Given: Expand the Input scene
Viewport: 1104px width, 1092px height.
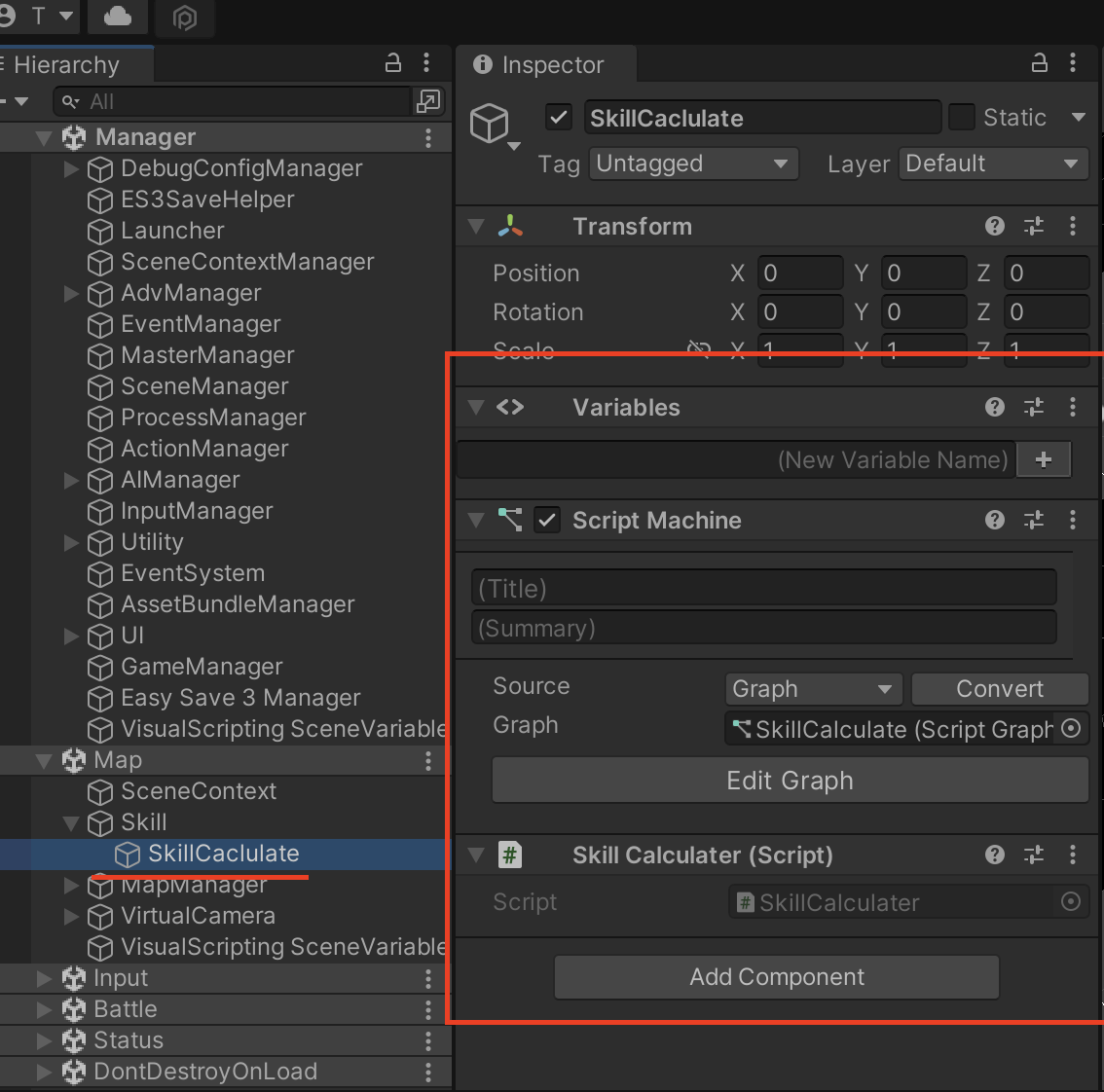Looking at the screenshot, I should 44,978.
